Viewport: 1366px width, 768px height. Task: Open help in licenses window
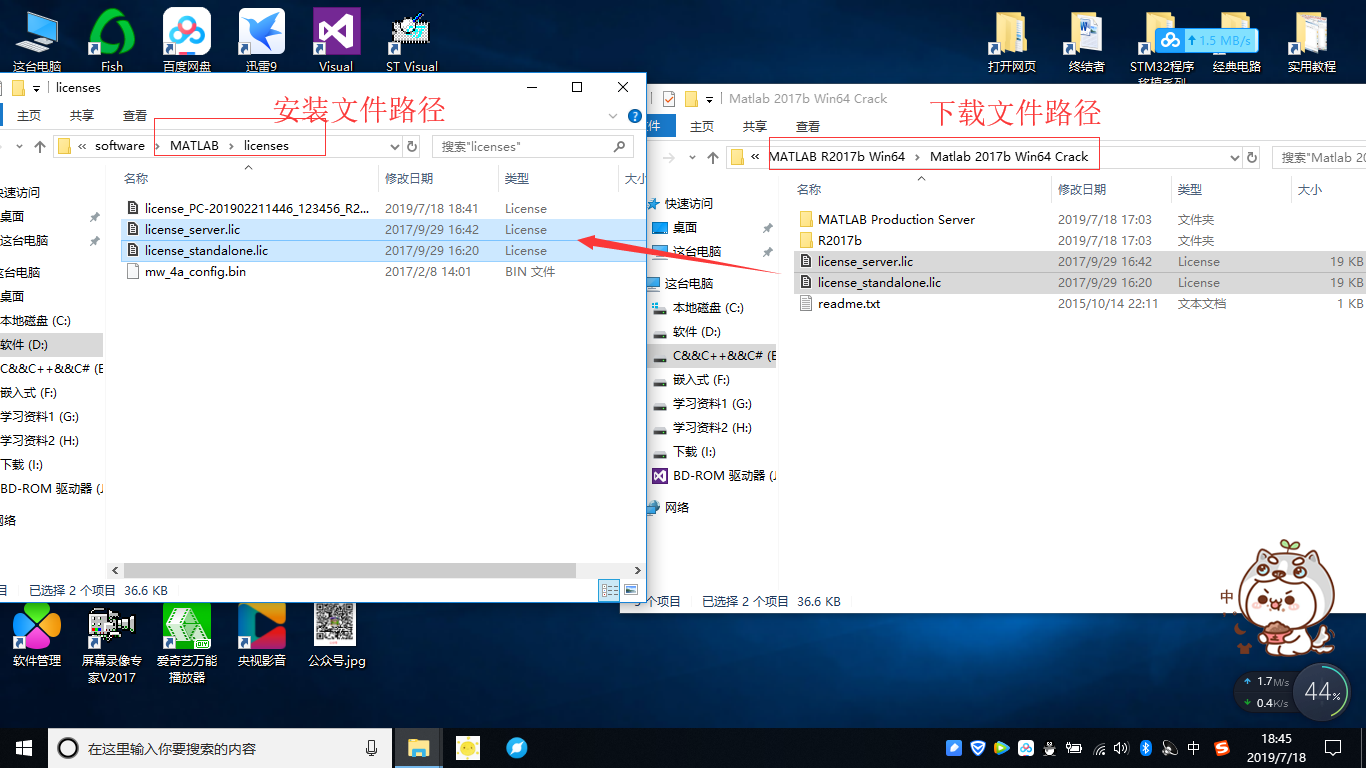click(634, 116)
